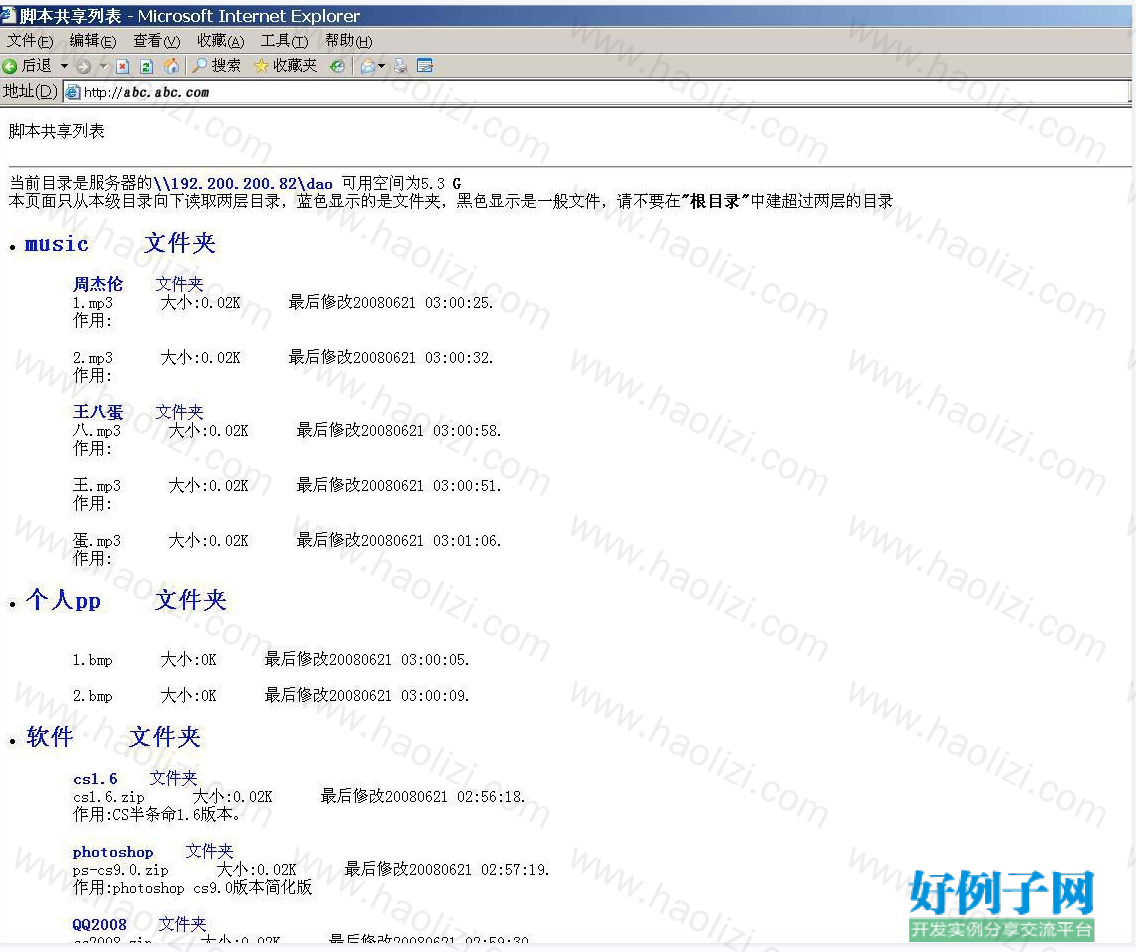Open the 软件 folder link
This screenshot has width=1136, height=952.
(50, 737)
